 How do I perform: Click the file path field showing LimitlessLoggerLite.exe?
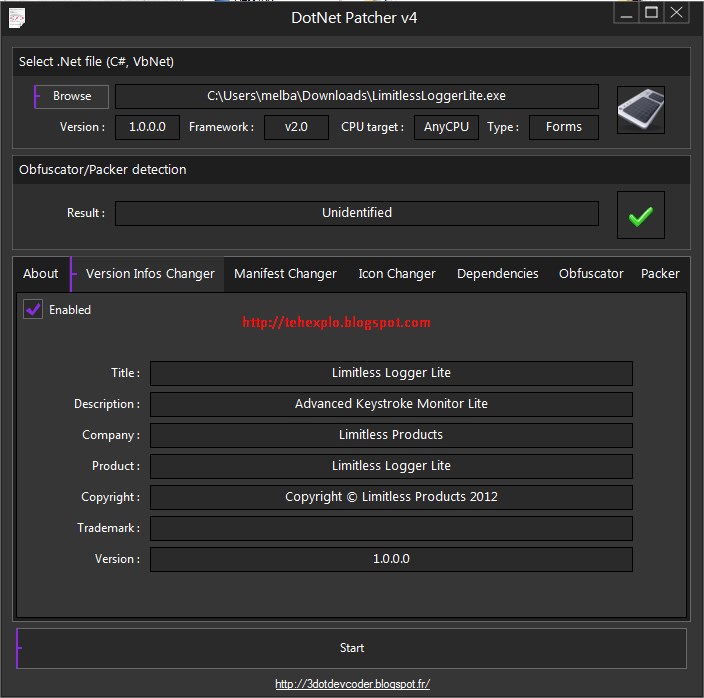(356, 96)
